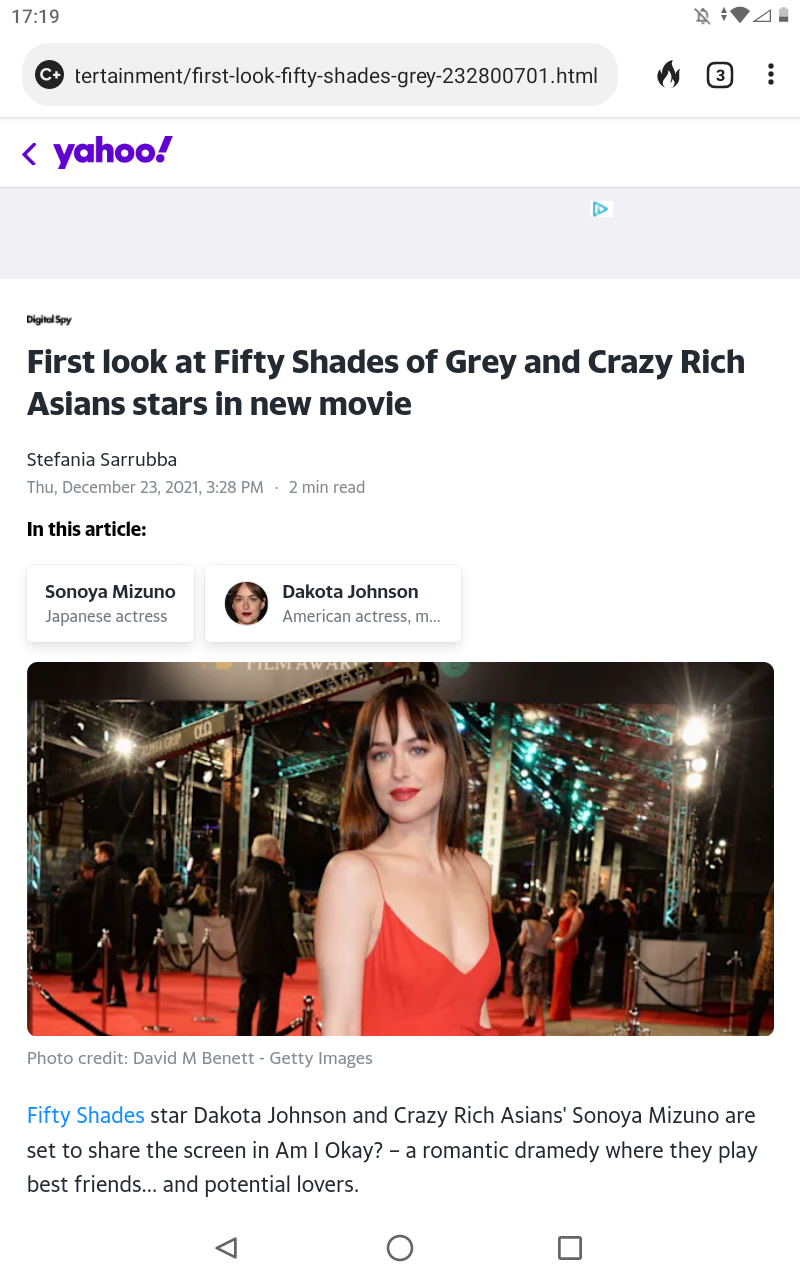This screenshot has height=1280, width=800.
Task: Open the Dakota Johnson topic card
Action: pos(333,603)
